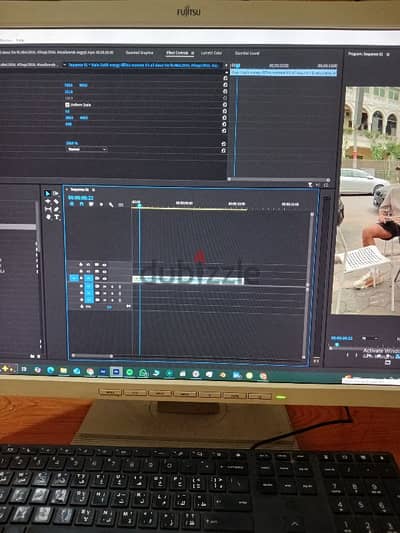Image resolution: width=400 pixels, height=533 pixels.
Task: Select the Razor tool
Action: pyautogui.click(x=56, y=202)
